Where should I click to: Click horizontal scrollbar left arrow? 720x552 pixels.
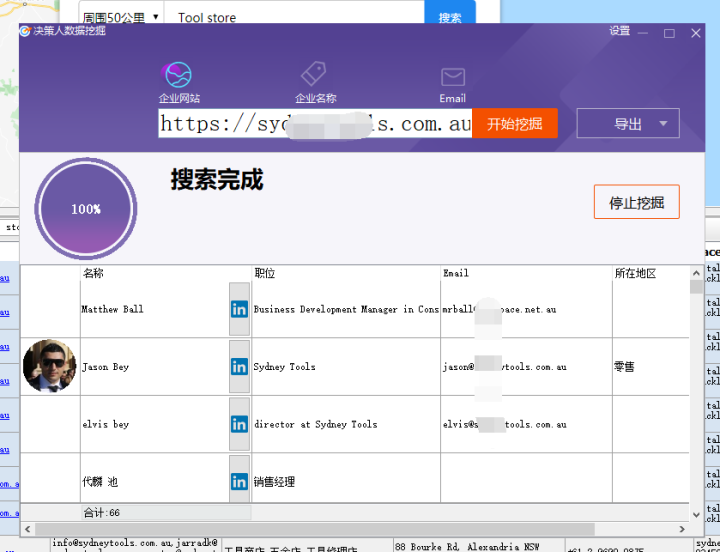28,529
